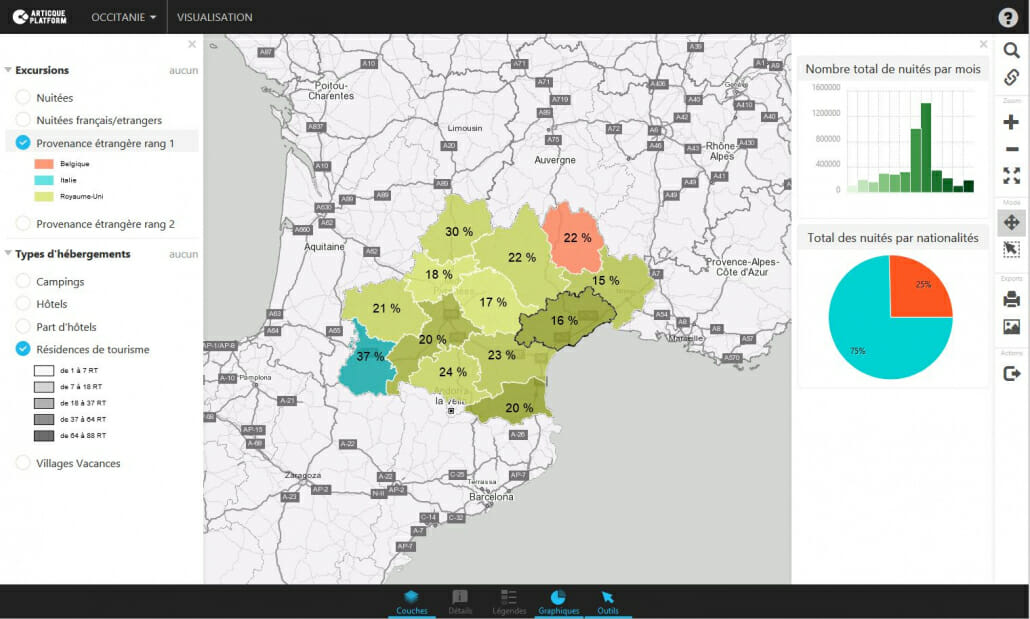This screenshot has height=619, width=1030.
Task: Click the Italie legend color swatch
Action: click(44, 180)
